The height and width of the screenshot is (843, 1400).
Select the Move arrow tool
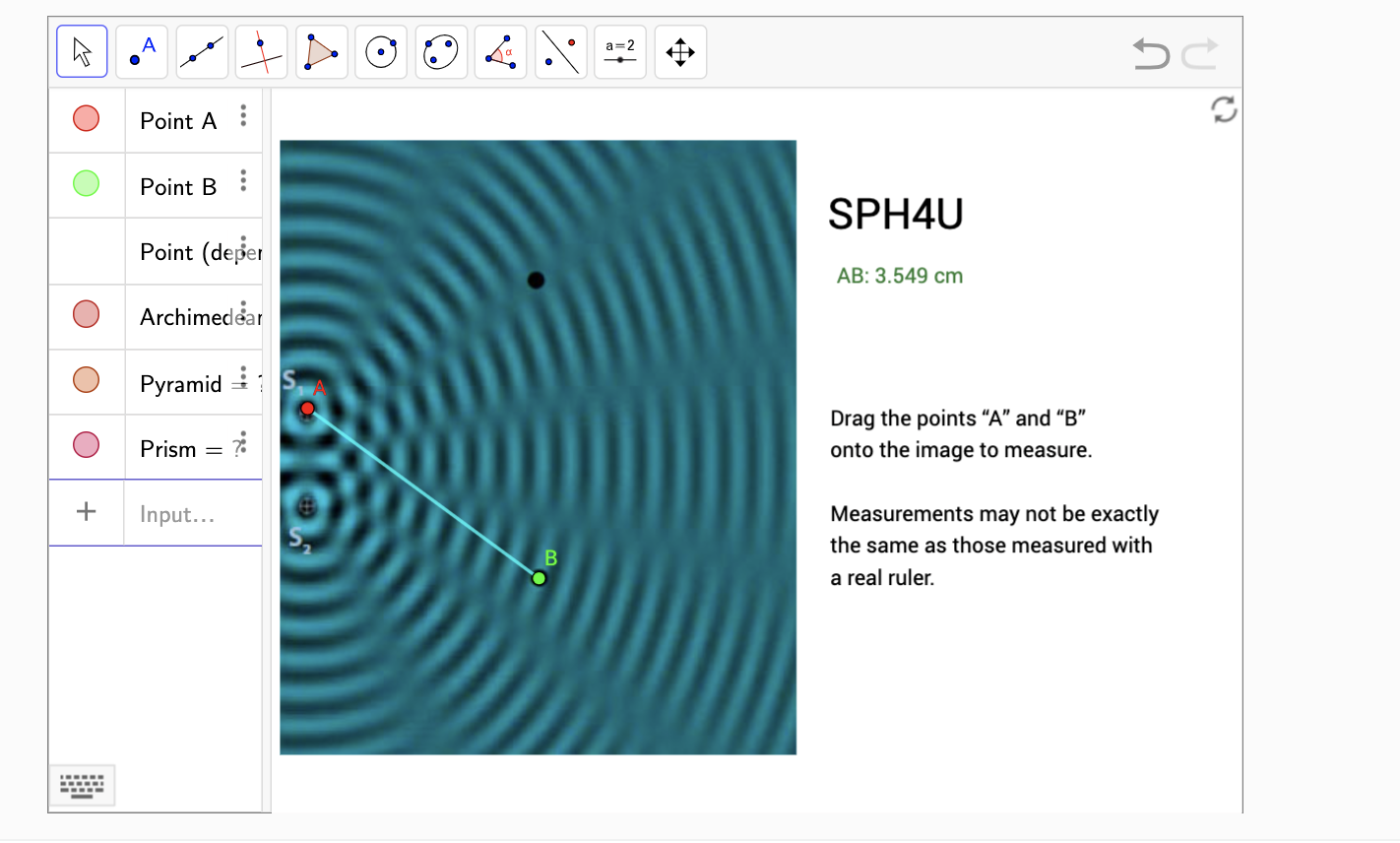(x=82, y=52)
